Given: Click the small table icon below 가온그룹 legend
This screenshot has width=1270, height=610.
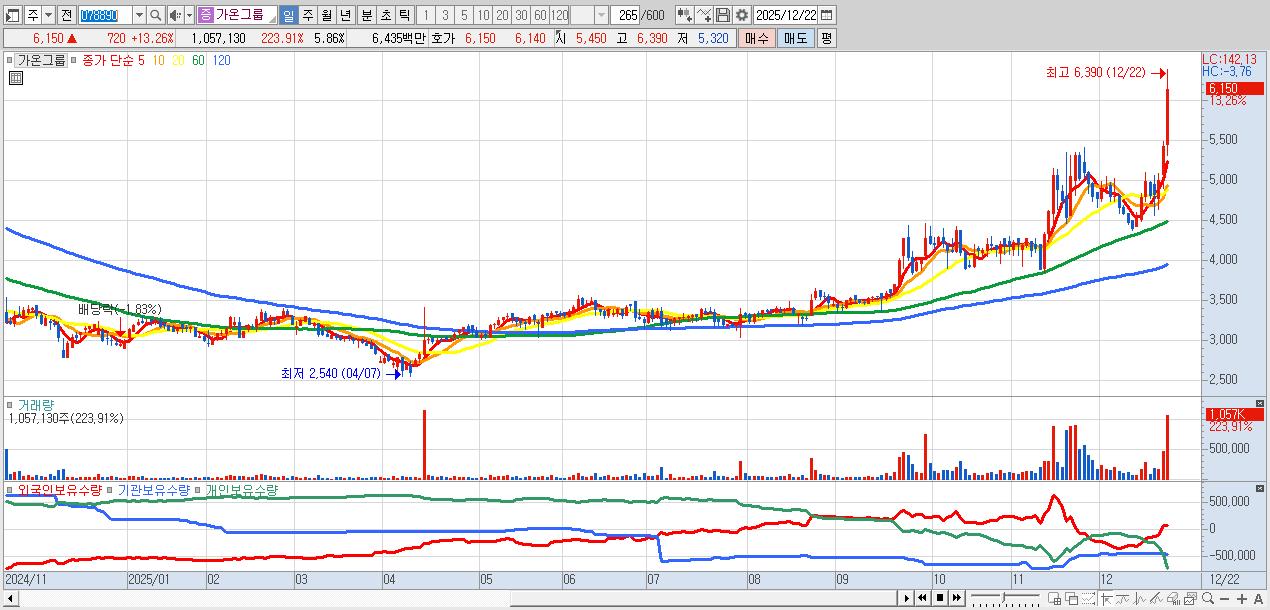Looking at the screenshot, I should pyautogui.click(x=15, y=78).
